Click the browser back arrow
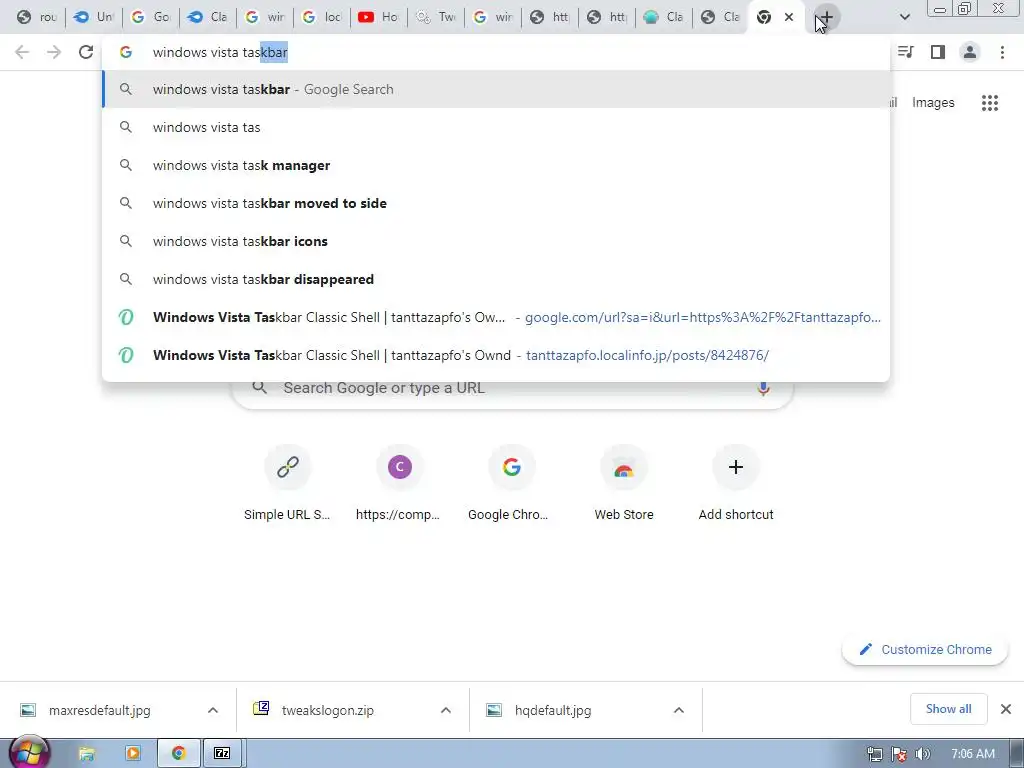This screenshot has height=768, width=1024. point(22,52)
